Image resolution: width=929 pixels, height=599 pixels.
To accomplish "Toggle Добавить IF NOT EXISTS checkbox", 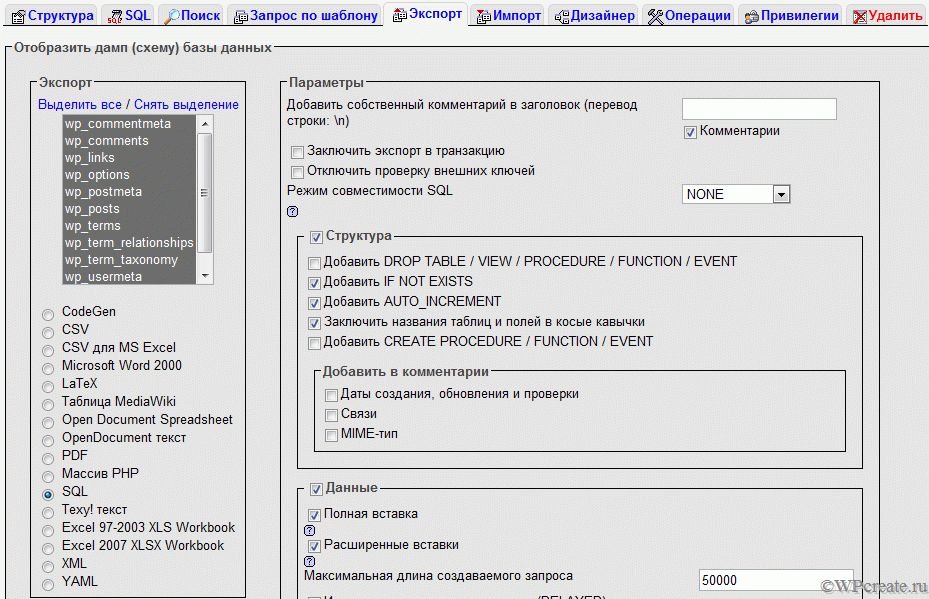I will click(x=315, y=283).
